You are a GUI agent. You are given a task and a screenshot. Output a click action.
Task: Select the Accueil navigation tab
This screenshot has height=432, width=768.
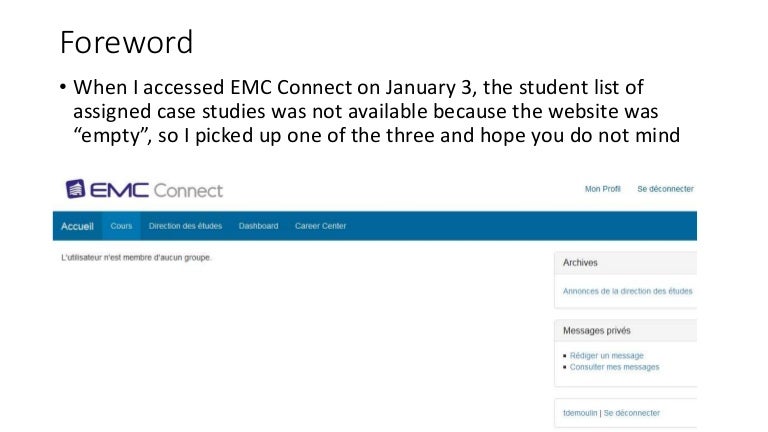point(77,226)
